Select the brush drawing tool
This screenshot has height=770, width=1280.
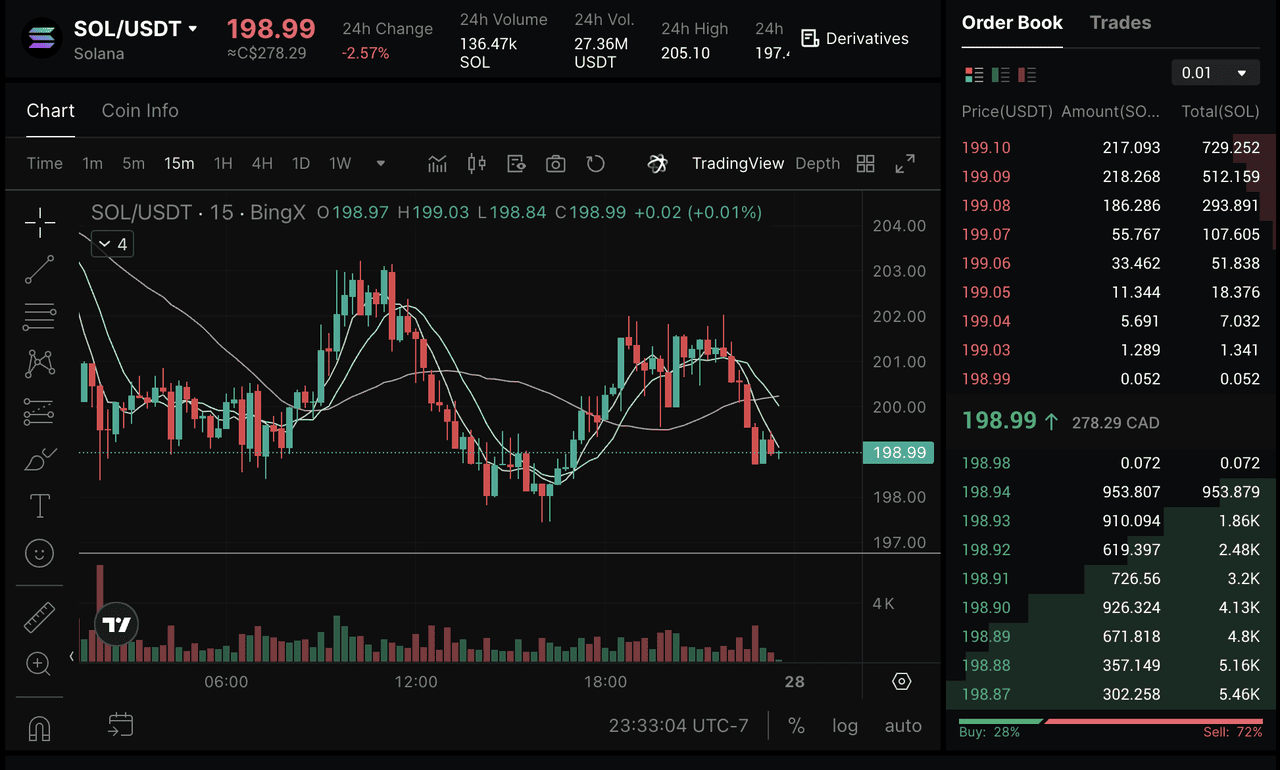click(x=40, y=459)
